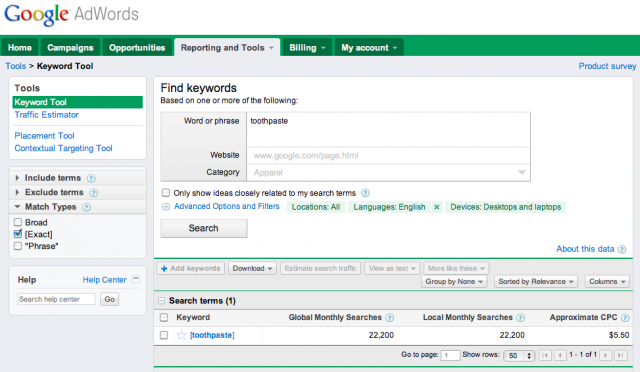640x372 pixels.
Task: Open the [toothpaste] keyword link
Action: tap(212, 335)
